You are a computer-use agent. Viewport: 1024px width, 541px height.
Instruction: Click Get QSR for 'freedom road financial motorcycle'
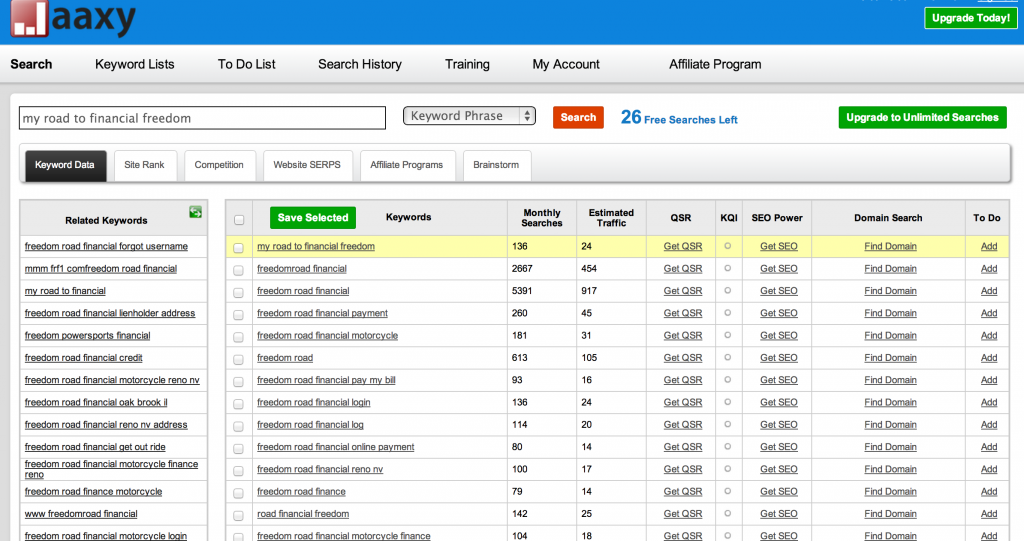[683, 336]
